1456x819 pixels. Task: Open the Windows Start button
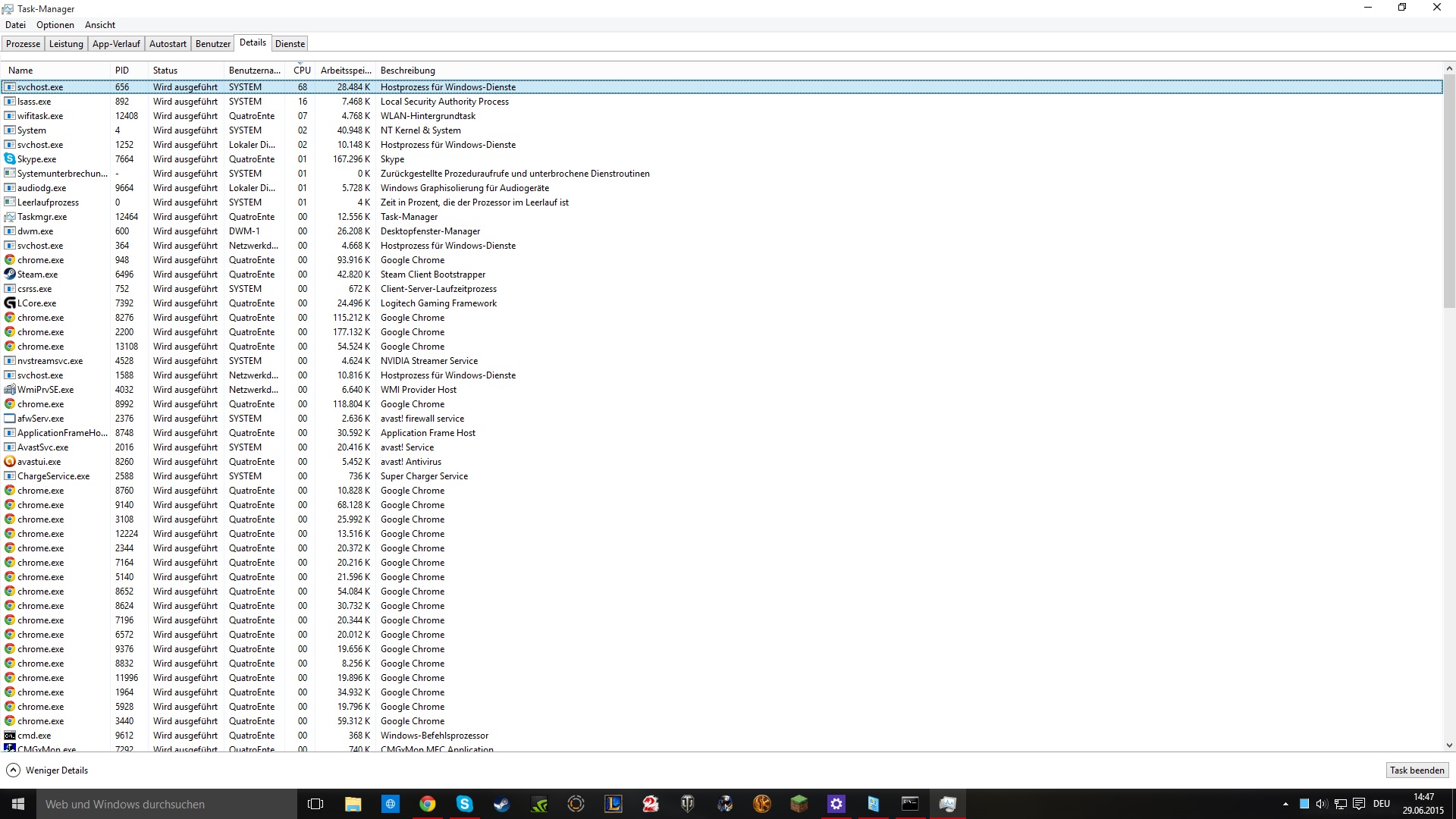[18, 804]
